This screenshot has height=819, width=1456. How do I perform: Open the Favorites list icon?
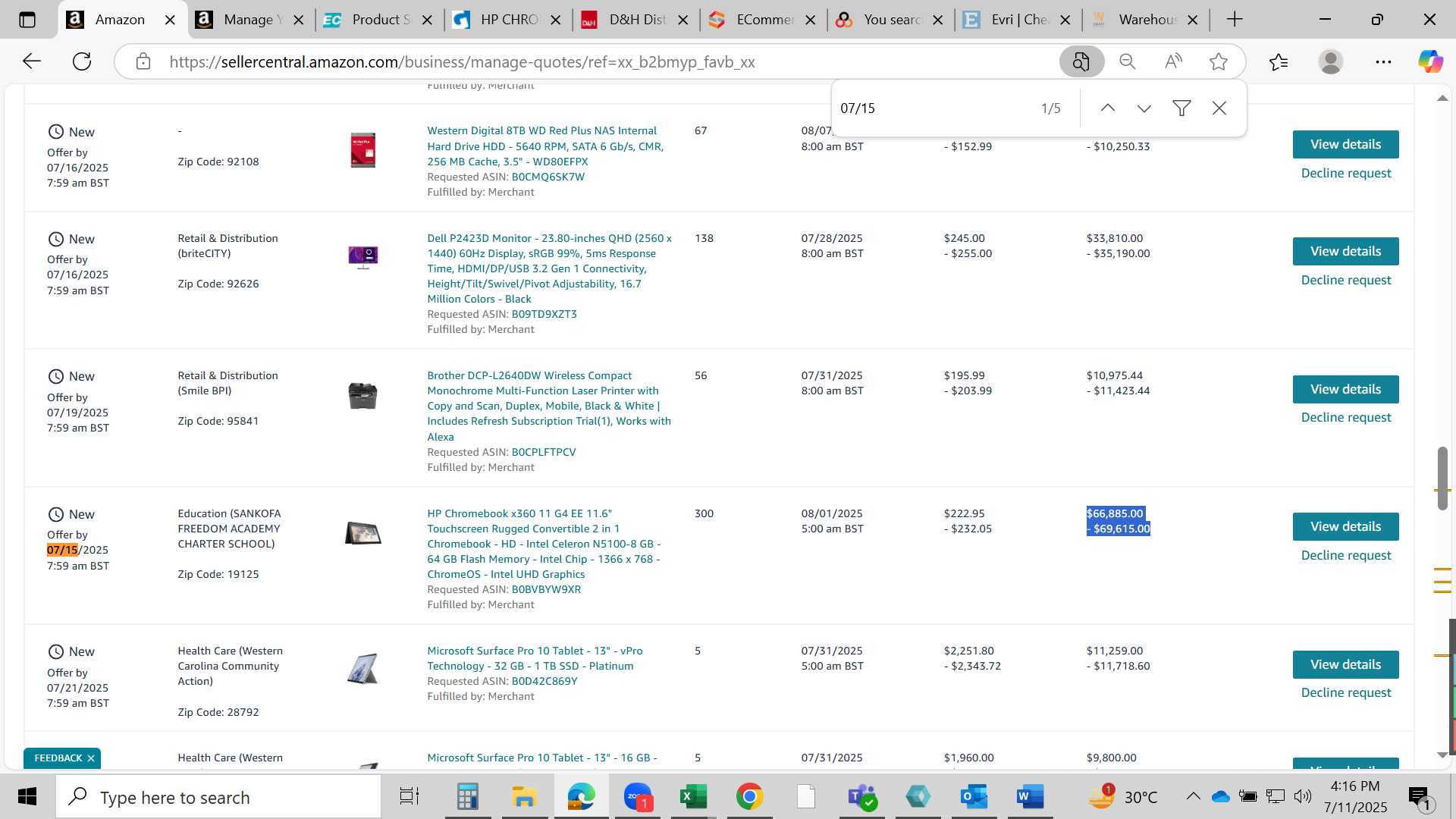1279,61
